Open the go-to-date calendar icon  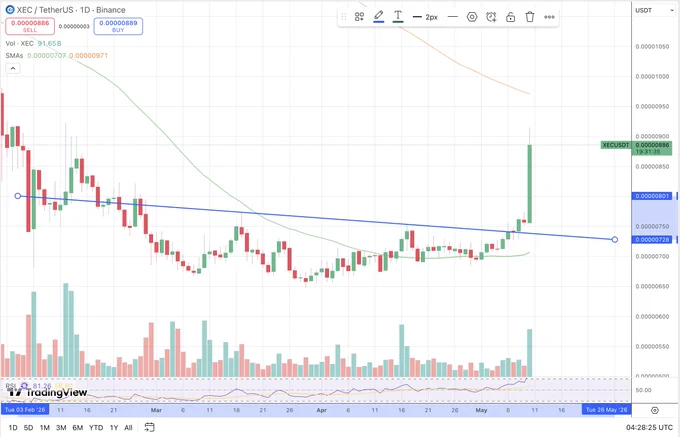[149, 427]
